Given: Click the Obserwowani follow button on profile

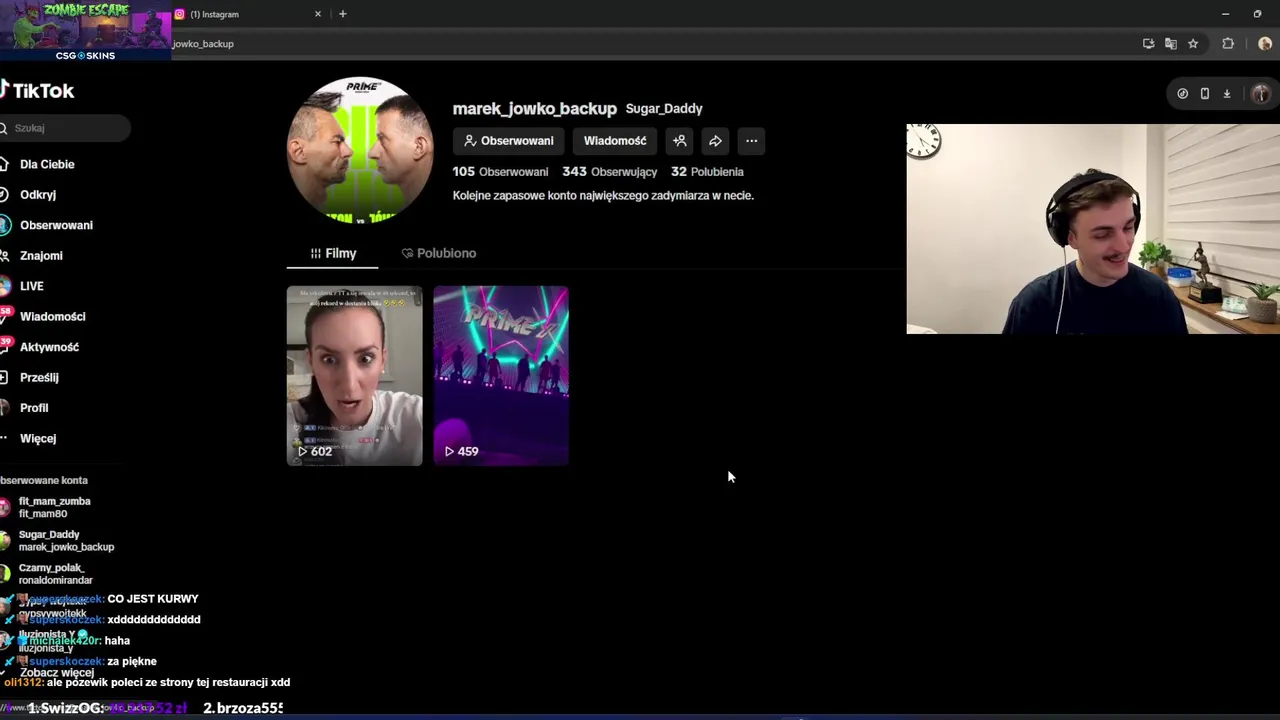Looking at the screenshot, I should pos(508,141).
